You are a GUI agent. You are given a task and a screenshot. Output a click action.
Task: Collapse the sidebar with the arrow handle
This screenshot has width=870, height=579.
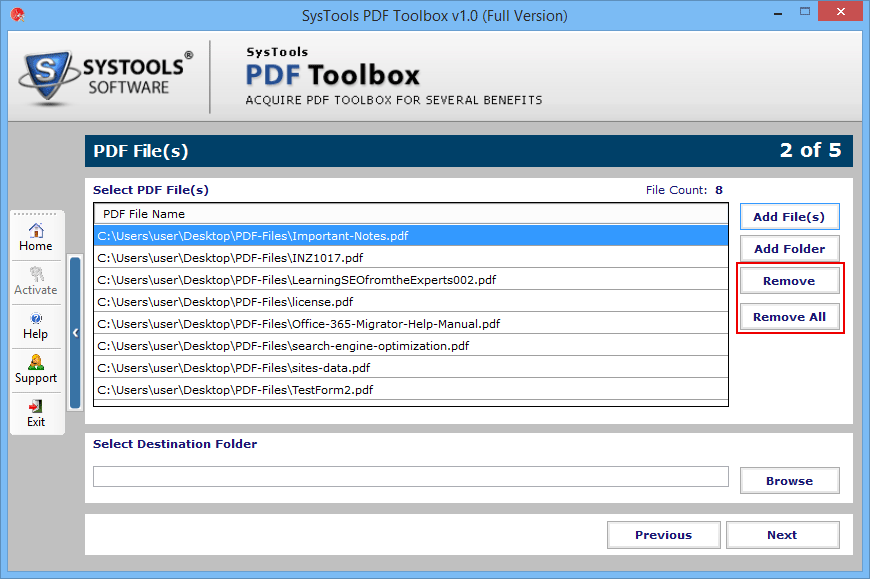(x=75, y=333)
